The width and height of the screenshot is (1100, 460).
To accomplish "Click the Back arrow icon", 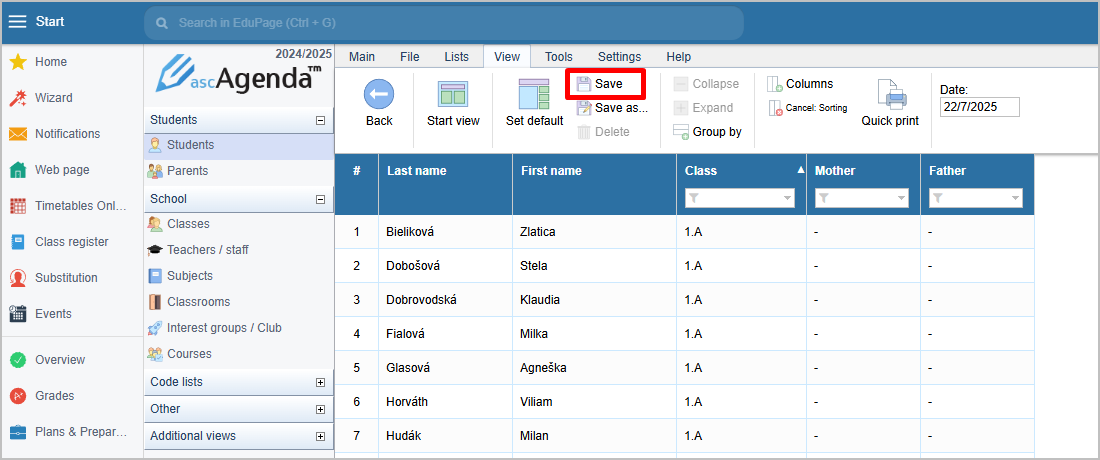I will [379, 94].
